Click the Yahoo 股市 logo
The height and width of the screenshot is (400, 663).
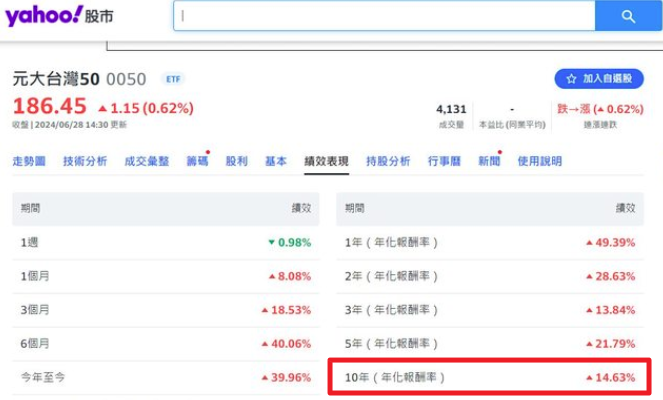click(x=59, y=16)
